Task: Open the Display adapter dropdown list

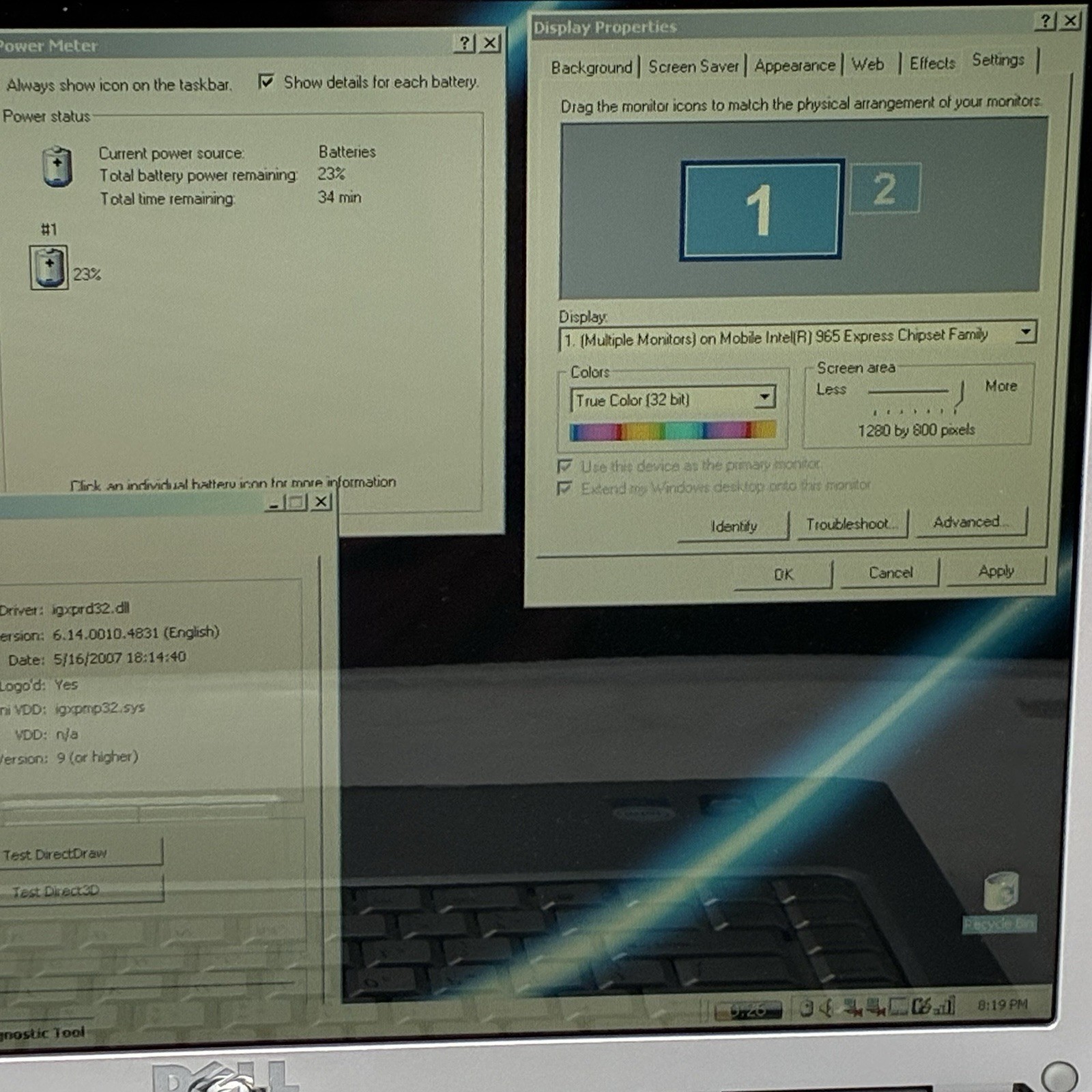Action: 1025,332
